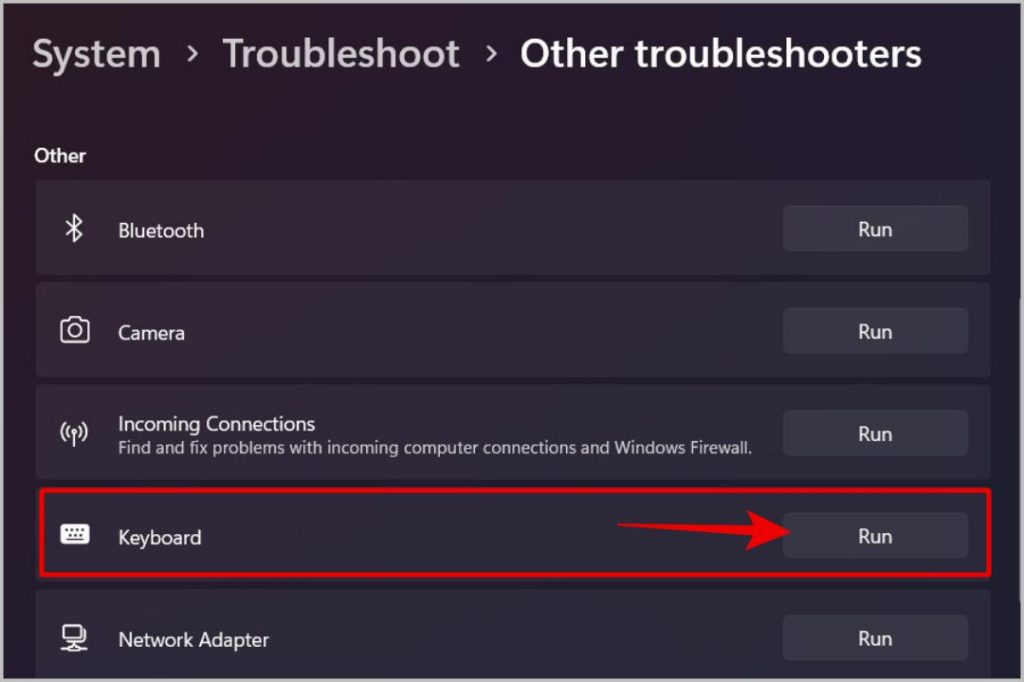
Task: Click the Network Adapter icon
Action: (74, 638)
